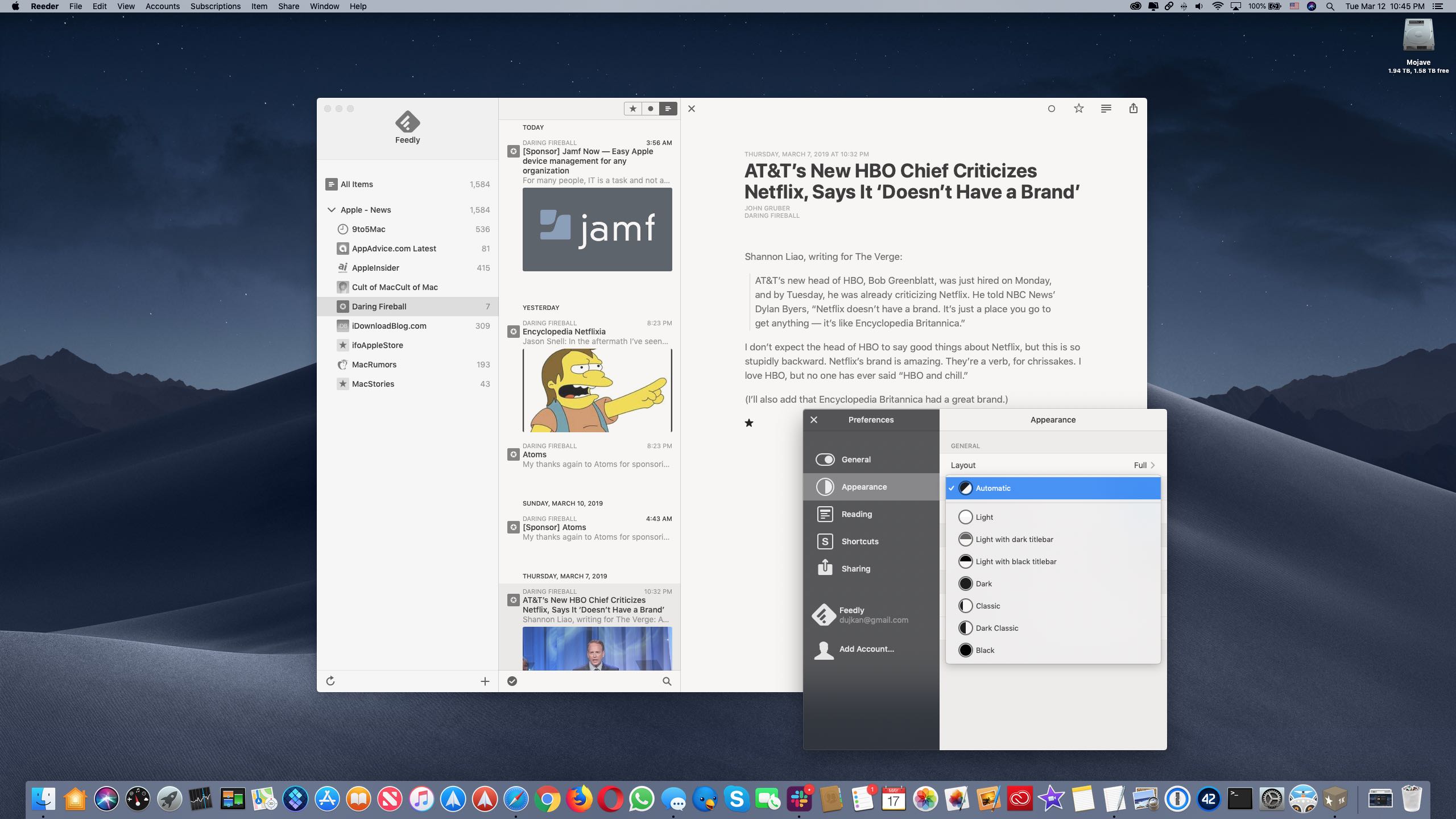1456x819 pixels.
Task: Launch Safari from the Dock
Action: 516,799
